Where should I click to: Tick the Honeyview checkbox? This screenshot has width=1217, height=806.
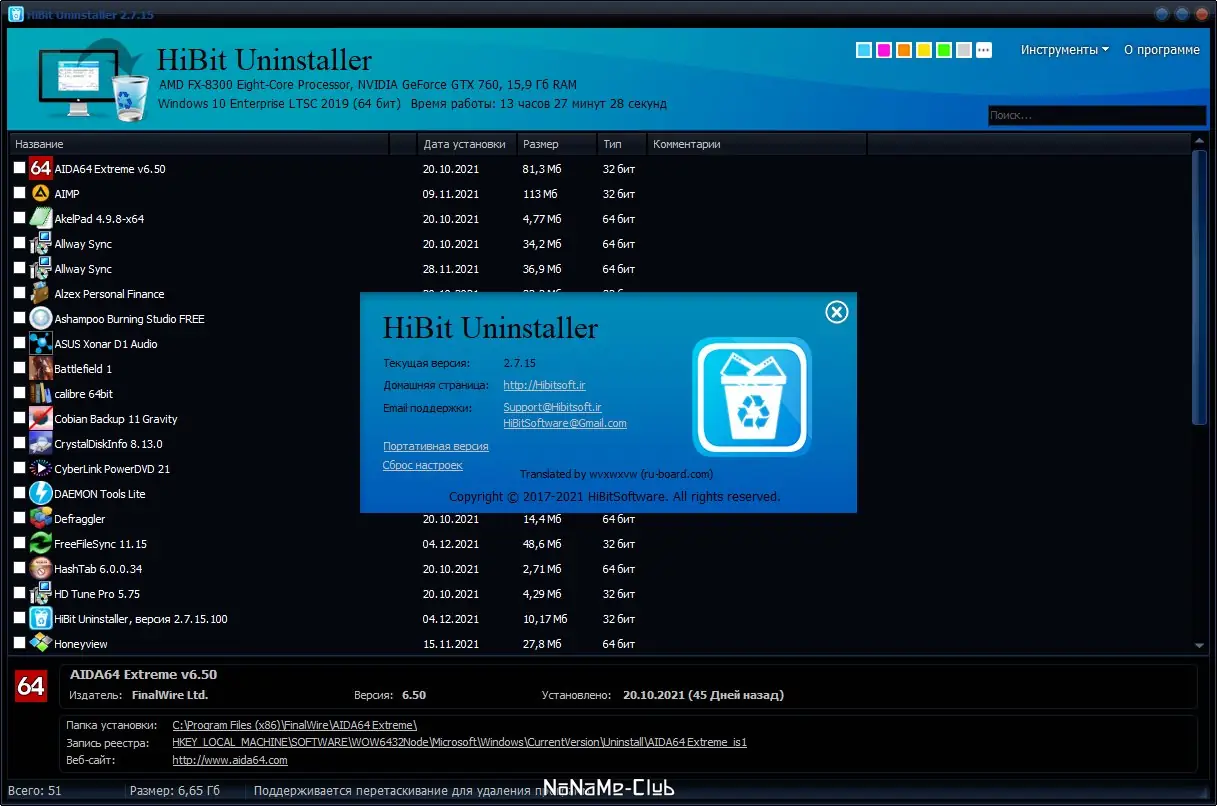20,643
